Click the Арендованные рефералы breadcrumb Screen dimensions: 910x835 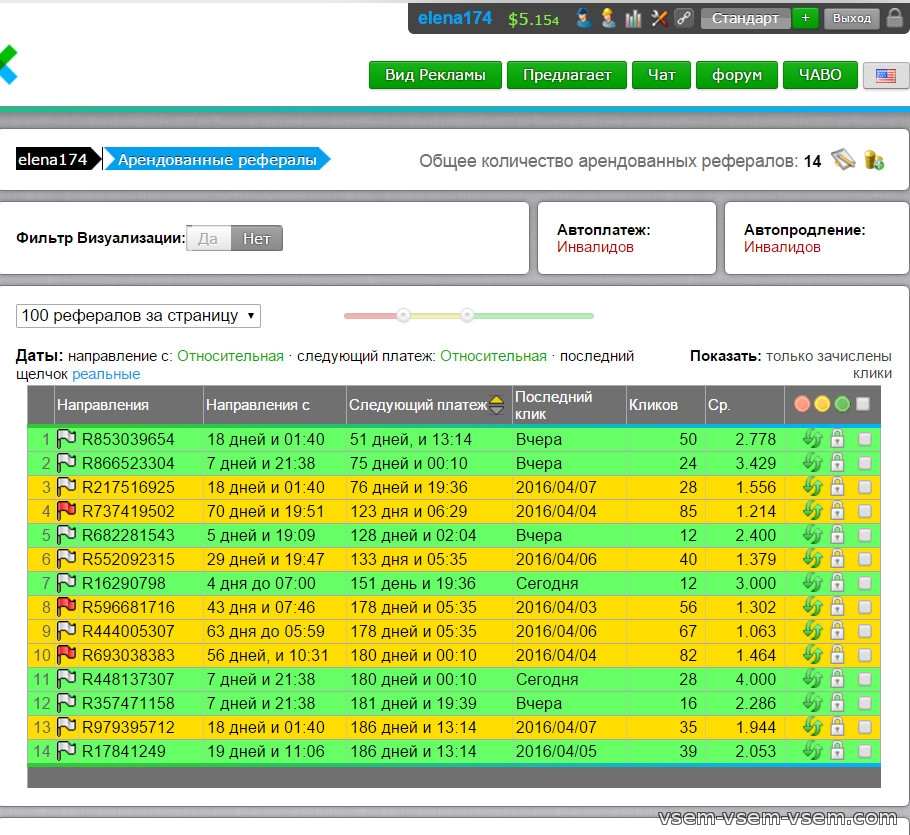click(x=217, y=160)
